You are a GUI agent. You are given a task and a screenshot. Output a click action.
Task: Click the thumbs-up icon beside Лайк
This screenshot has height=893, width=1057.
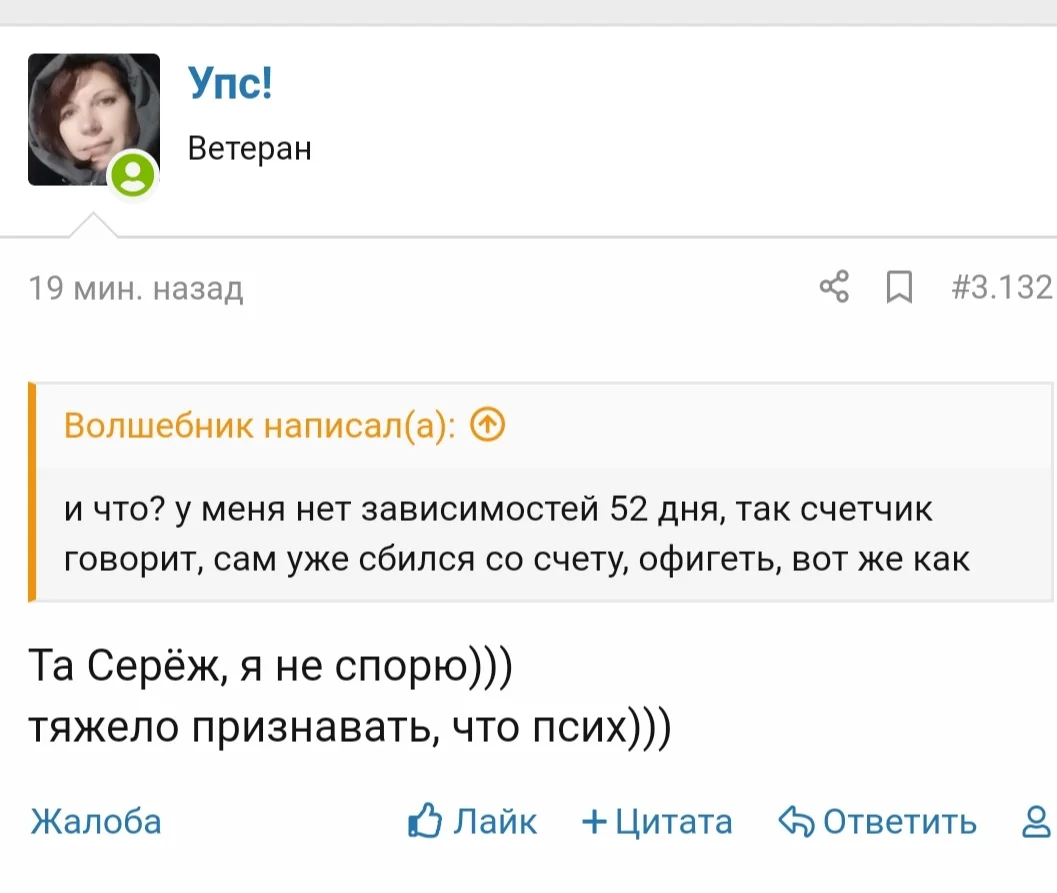point(425,822)
